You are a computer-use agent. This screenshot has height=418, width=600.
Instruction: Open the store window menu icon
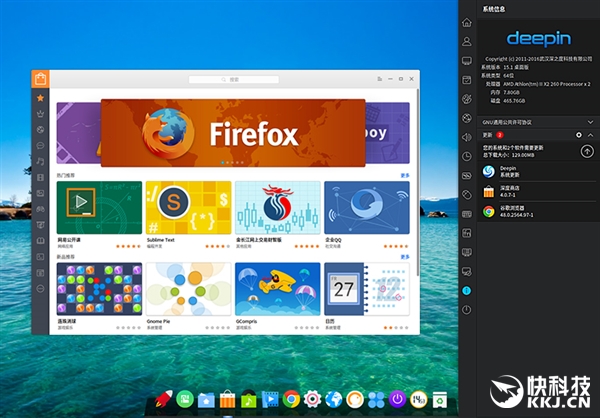pos(380,79)
